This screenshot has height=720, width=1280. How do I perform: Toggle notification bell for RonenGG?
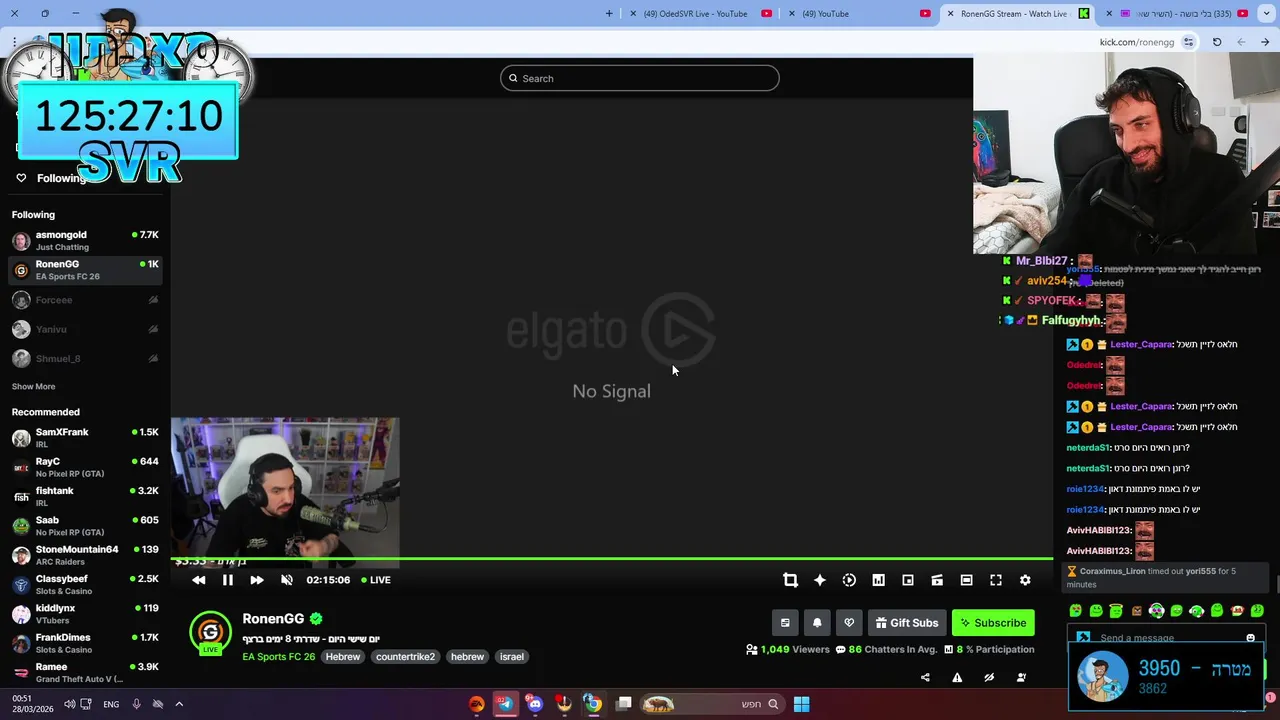click(817, 623)
